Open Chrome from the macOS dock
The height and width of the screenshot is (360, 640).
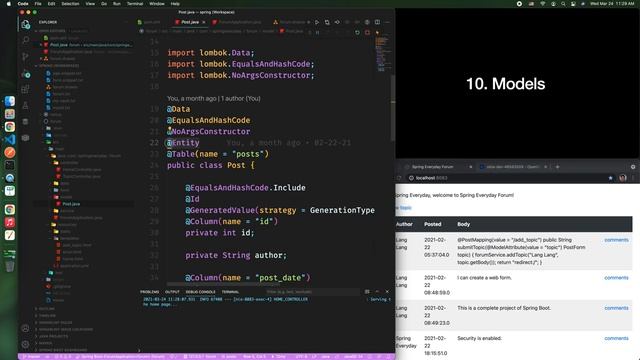[10, 127]
